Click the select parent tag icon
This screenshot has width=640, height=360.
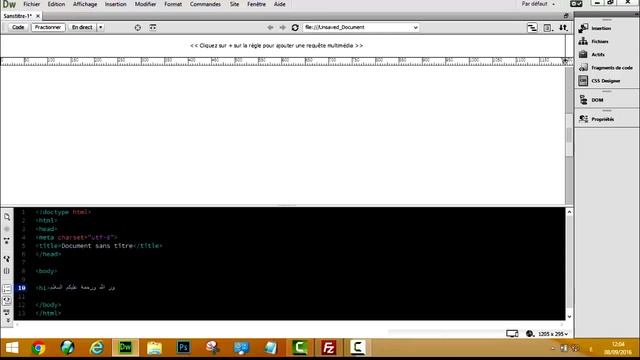7,259
